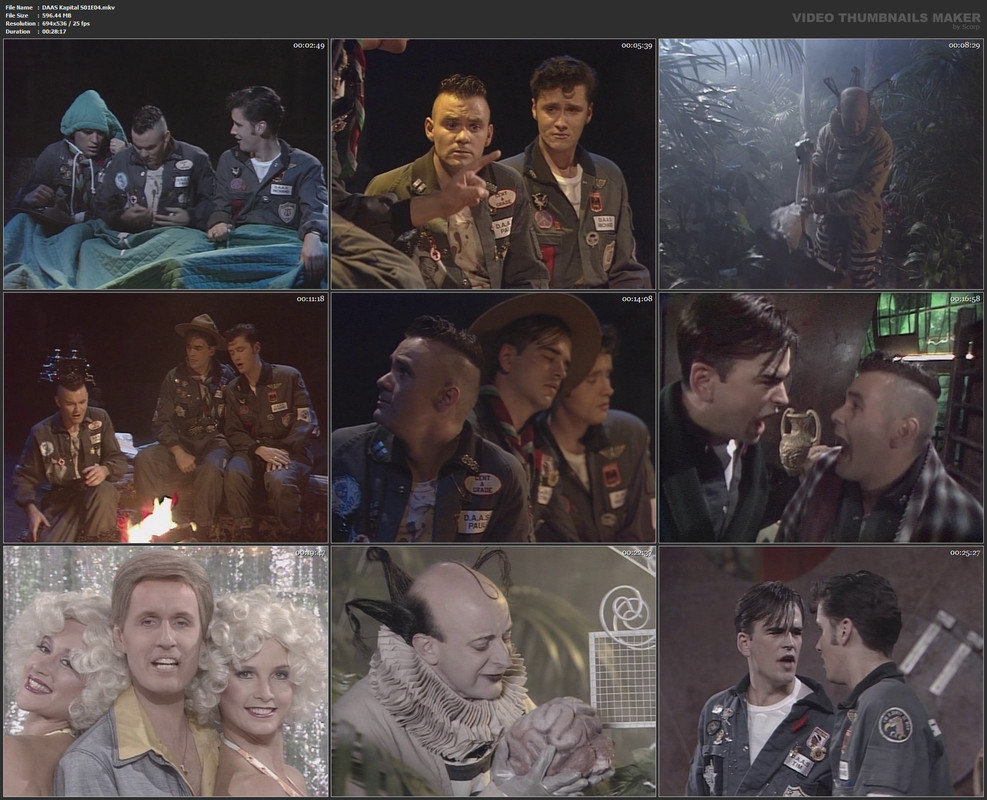Click the file size value 596.44 MB
Viewport: 987px width, 800px height.
[x=57, y=15]
